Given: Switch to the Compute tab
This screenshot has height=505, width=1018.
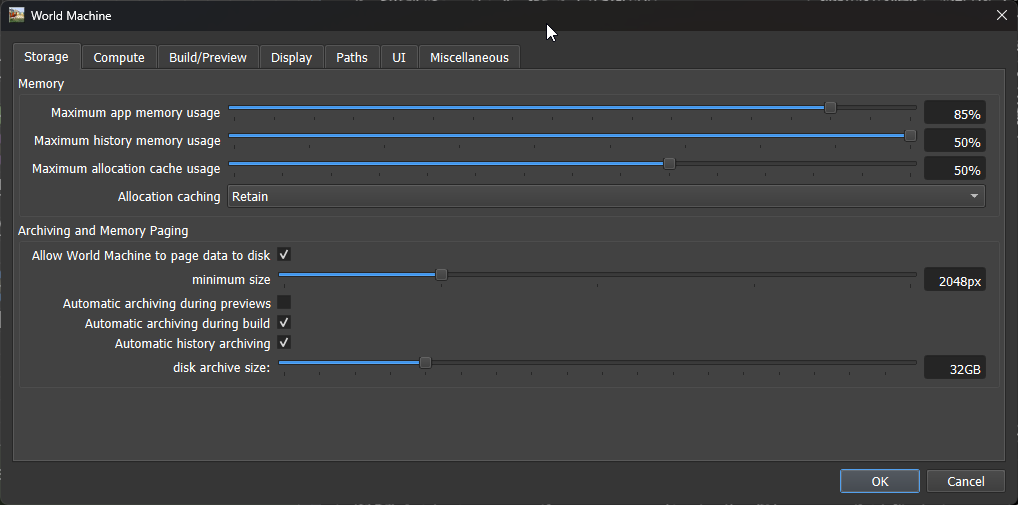Looking at the screenshot, I should click(119, 58).
